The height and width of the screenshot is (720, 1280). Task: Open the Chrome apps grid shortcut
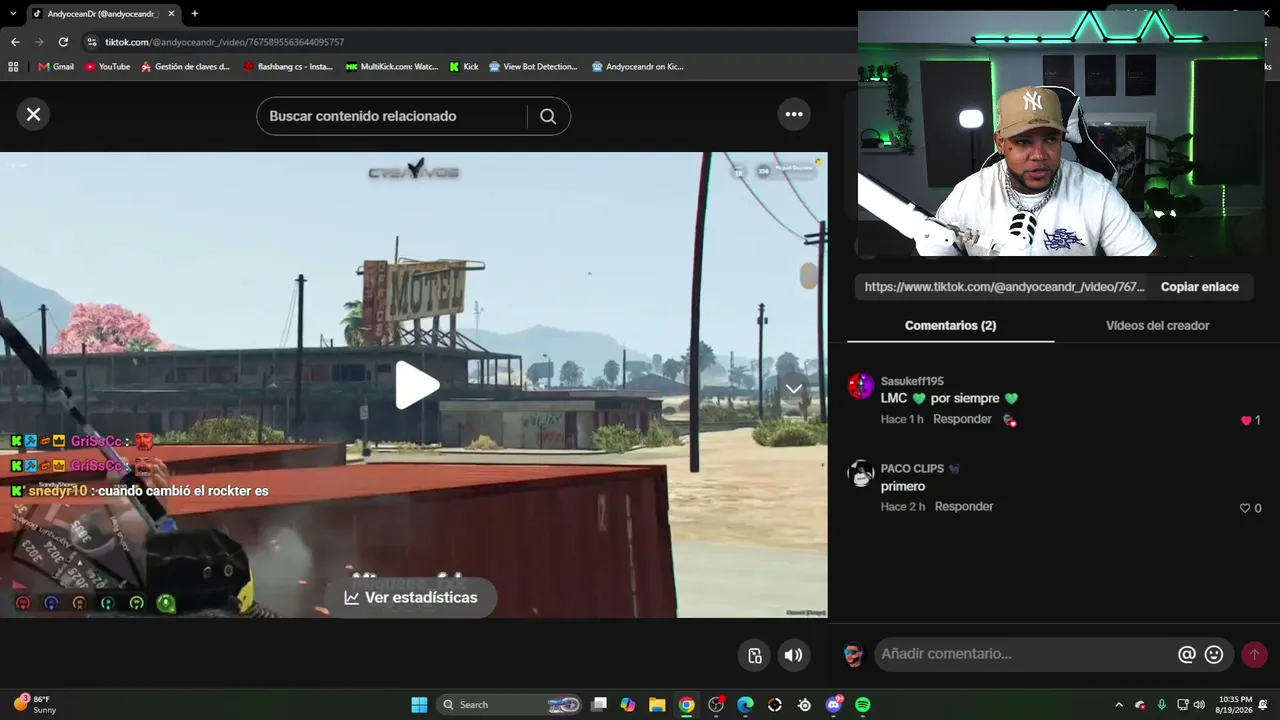(13, 67)
